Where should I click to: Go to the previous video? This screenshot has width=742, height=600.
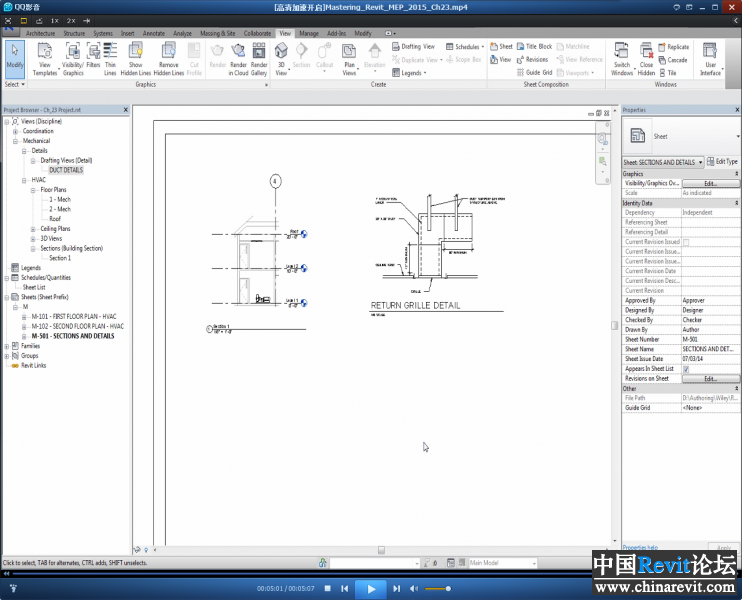tap(345, 589)
